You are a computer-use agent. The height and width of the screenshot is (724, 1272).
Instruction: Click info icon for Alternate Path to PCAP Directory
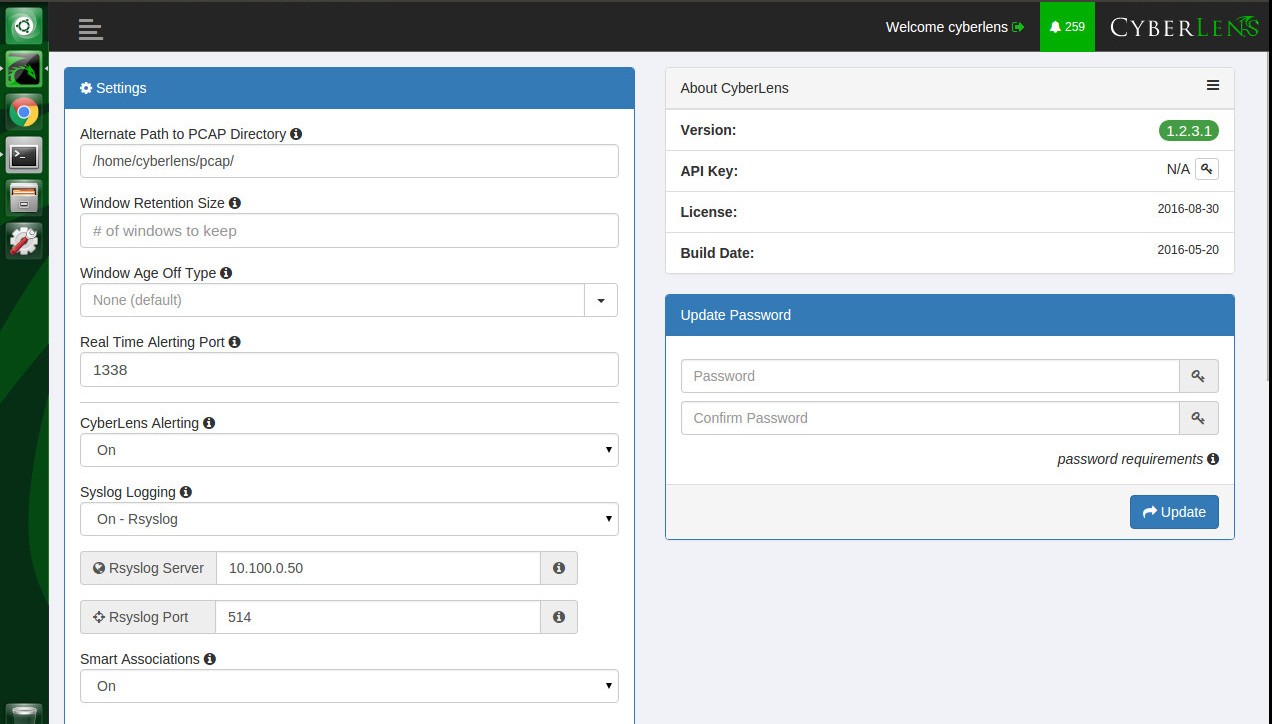(296, 134)
